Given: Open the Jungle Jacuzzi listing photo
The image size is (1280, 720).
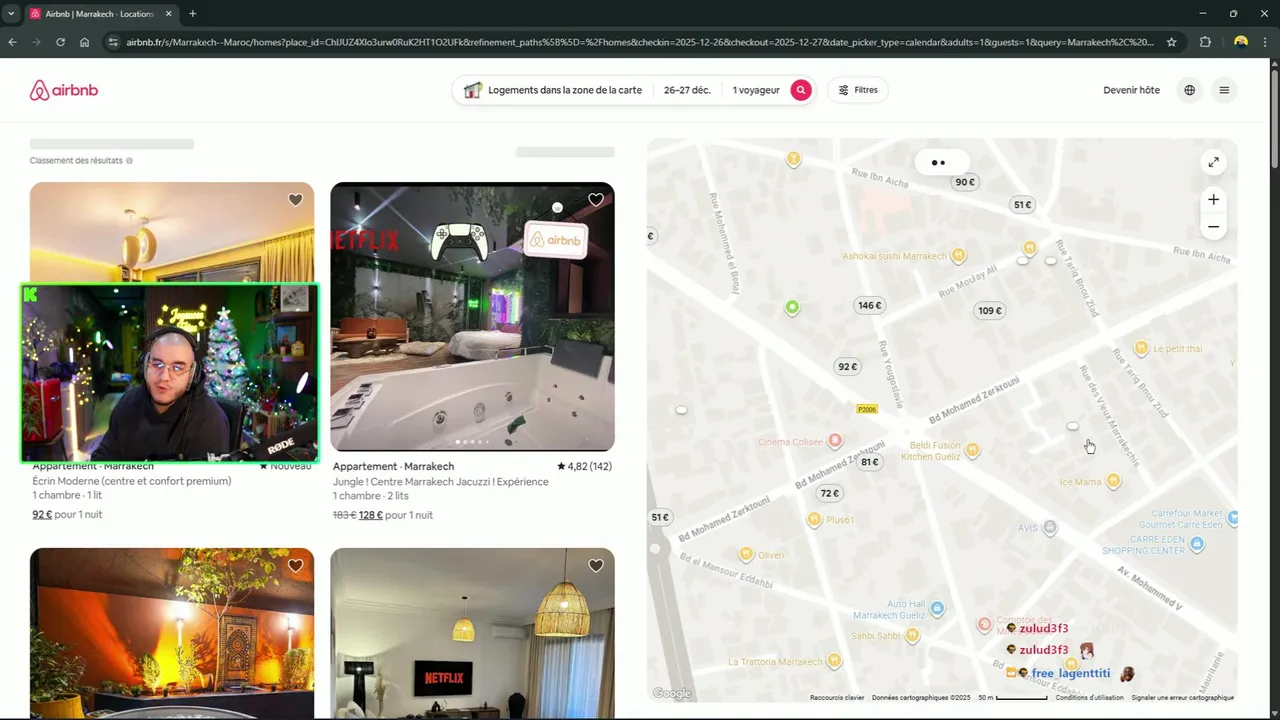Looking at the screenshot, I should (x=472, y=316).
